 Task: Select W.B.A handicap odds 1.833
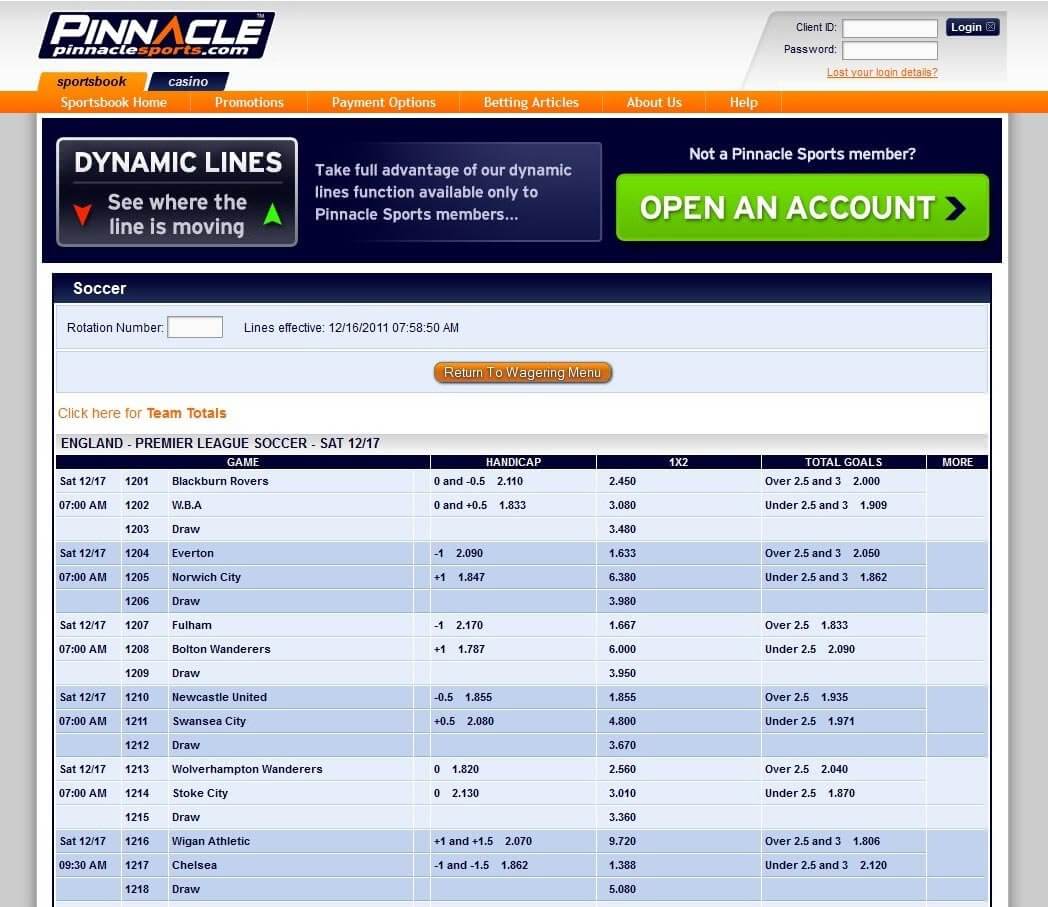point(513,505)
